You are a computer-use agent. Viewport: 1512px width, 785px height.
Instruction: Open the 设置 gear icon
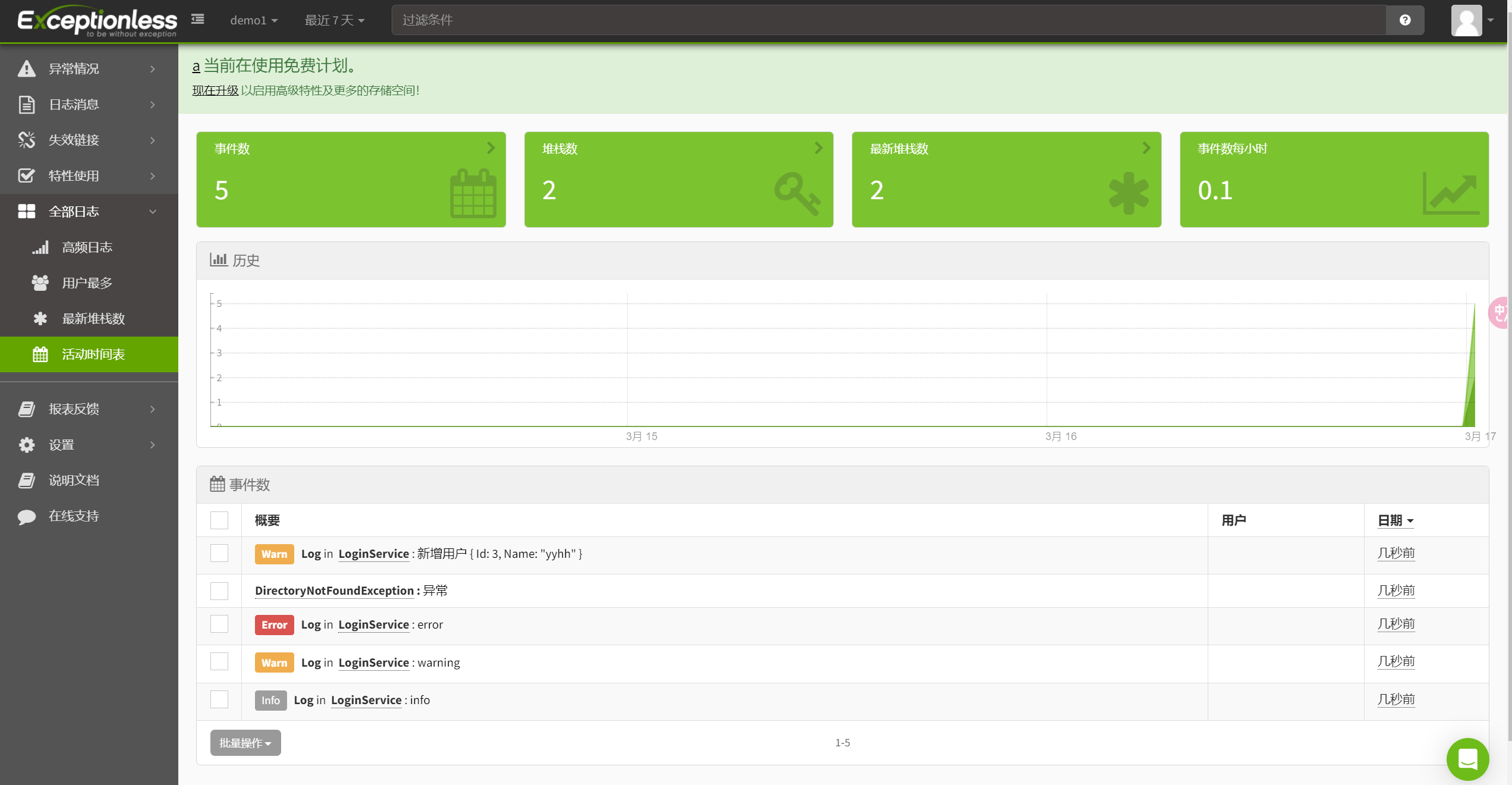click(x=26, y=445)
